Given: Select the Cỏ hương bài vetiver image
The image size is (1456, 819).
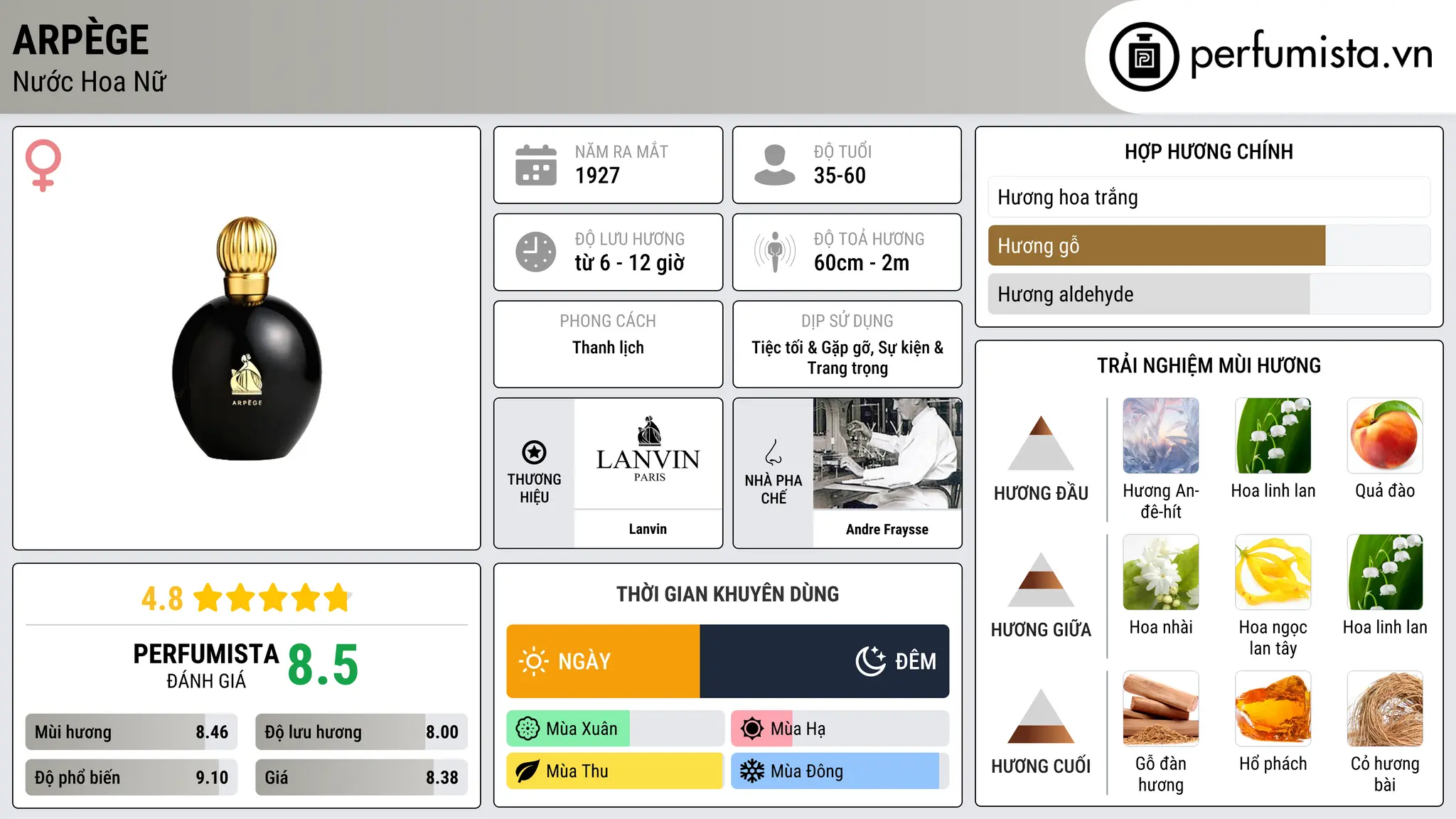Looking at the screenshot, I should click(1385, 709).
